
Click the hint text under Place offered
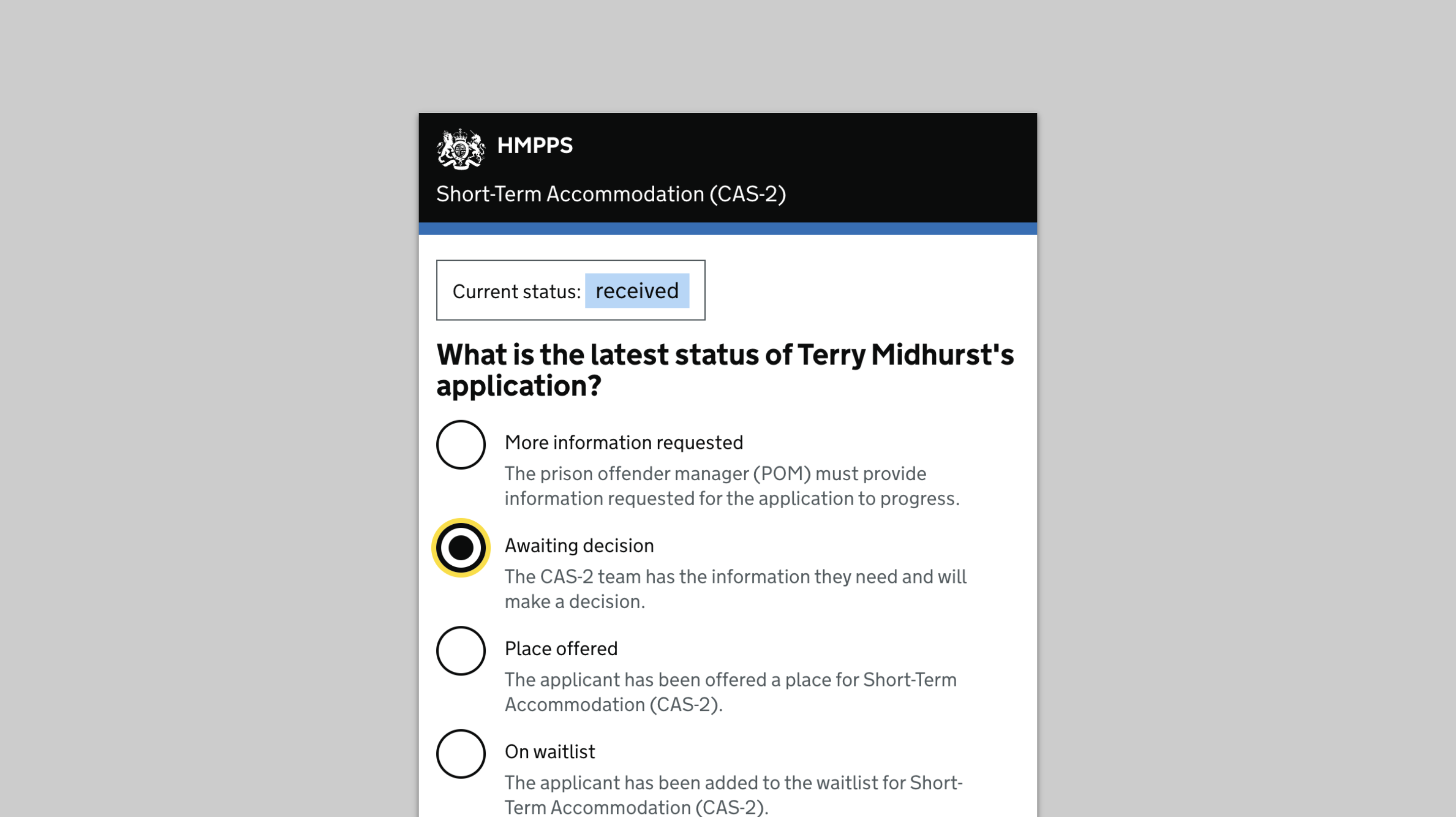(730, 692)
